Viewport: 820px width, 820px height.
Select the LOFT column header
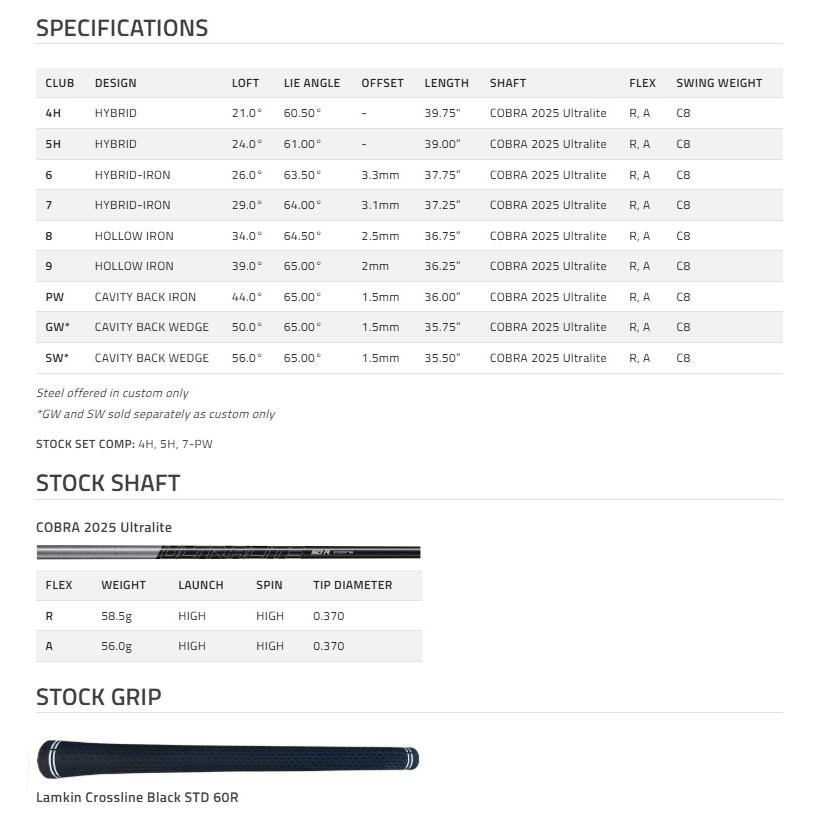(x=245, y=83)
